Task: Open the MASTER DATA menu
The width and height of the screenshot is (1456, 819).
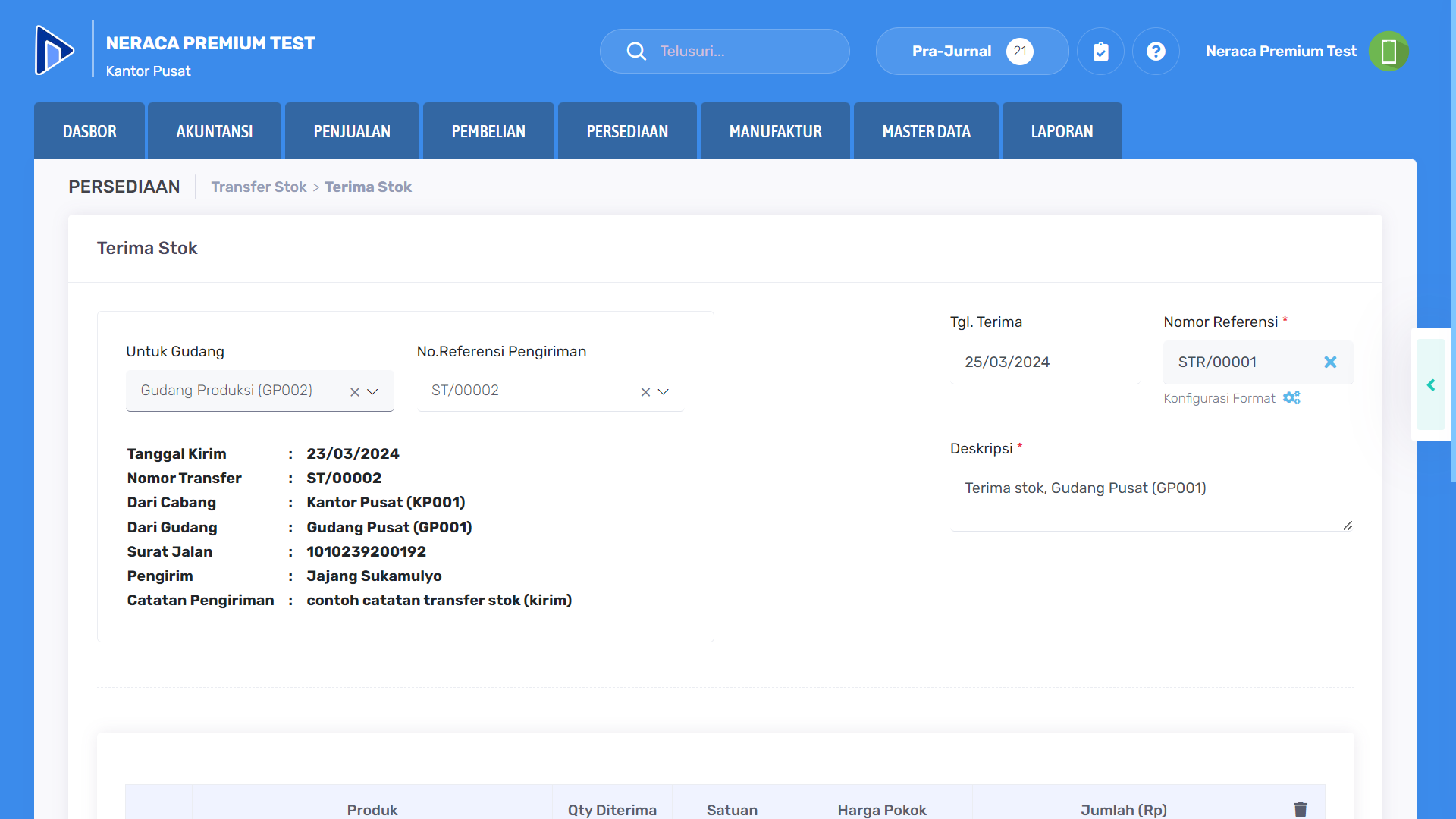Action: (x=926, y=131)
